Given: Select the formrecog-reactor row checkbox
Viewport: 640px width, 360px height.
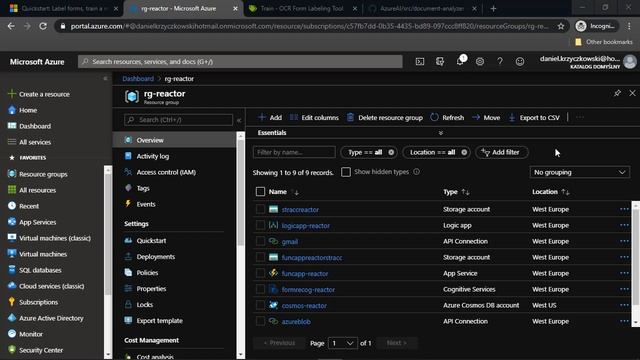Looking at the screenshot, I should (x=260, y=289).
